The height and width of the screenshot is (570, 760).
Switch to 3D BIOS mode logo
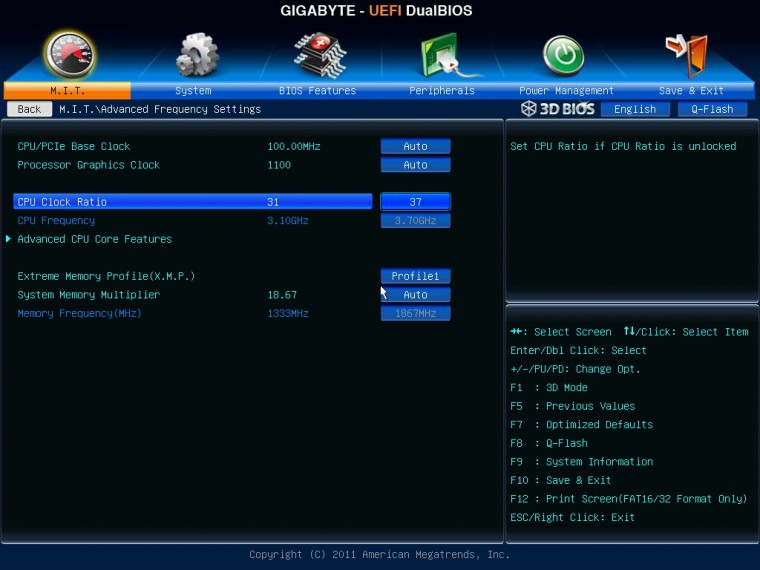pos(557,109)
